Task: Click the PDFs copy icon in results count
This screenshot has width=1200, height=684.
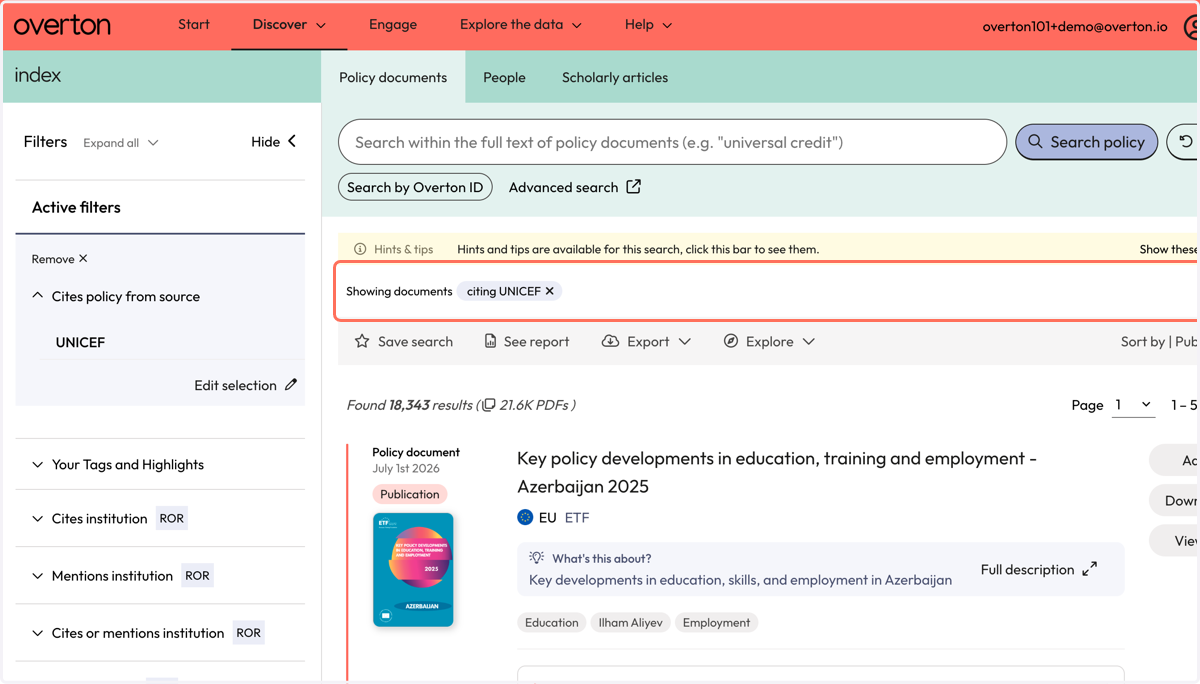Action: (x=489, y=405)
